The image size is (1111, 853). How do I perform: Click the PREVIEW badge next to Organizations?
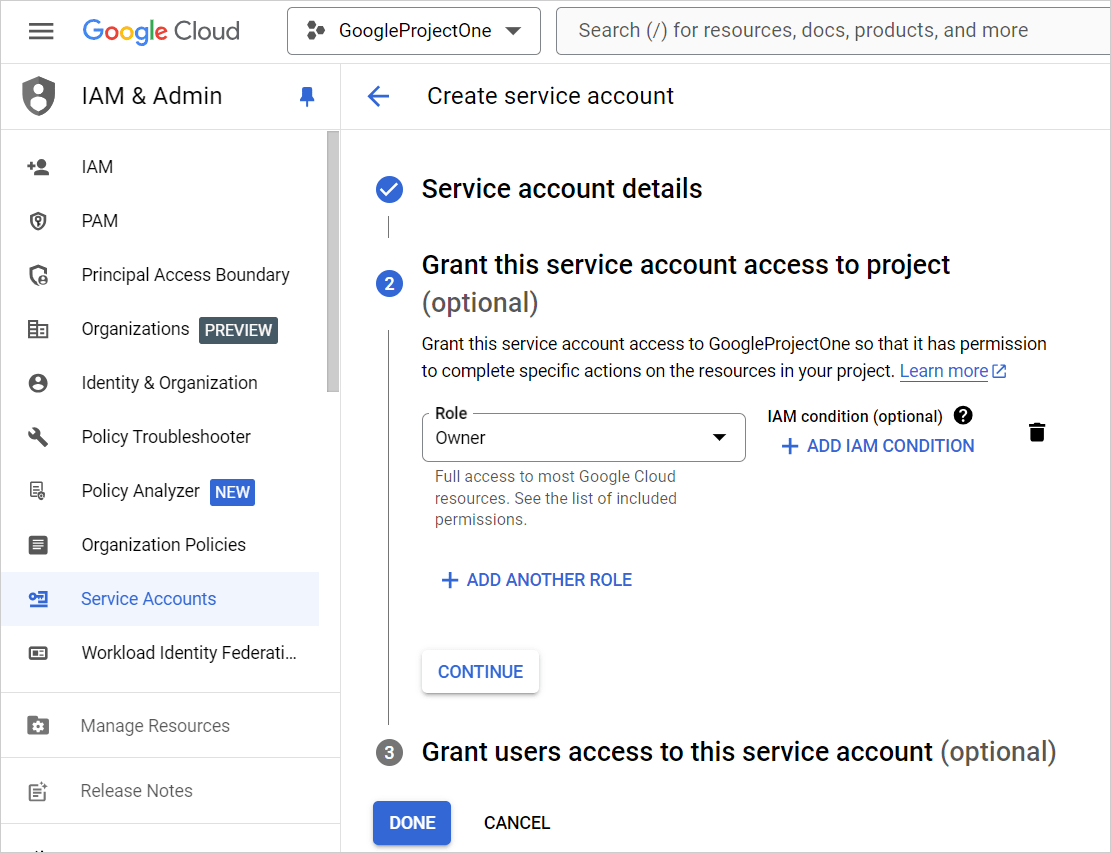[x=238, y=330]
